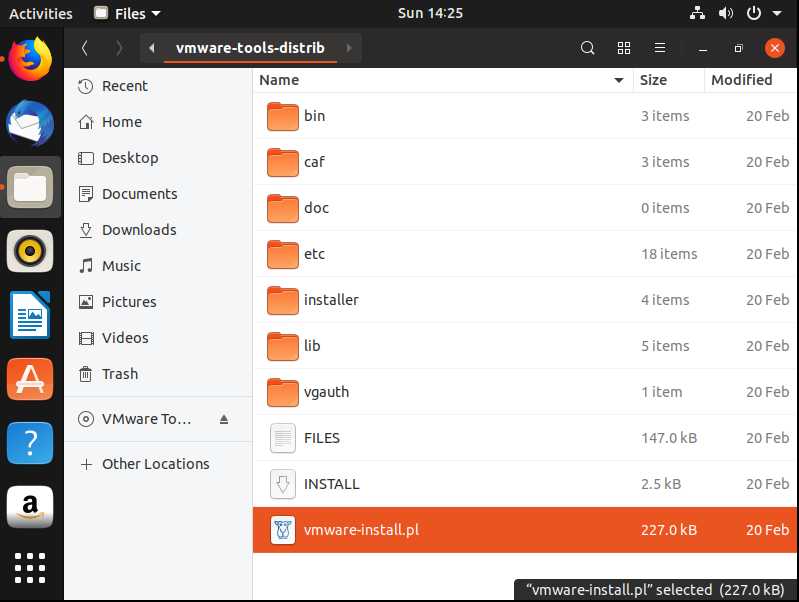Open the Files app in the dock
799x602 pixels.
pyautogui.click(x=30, y=187)
